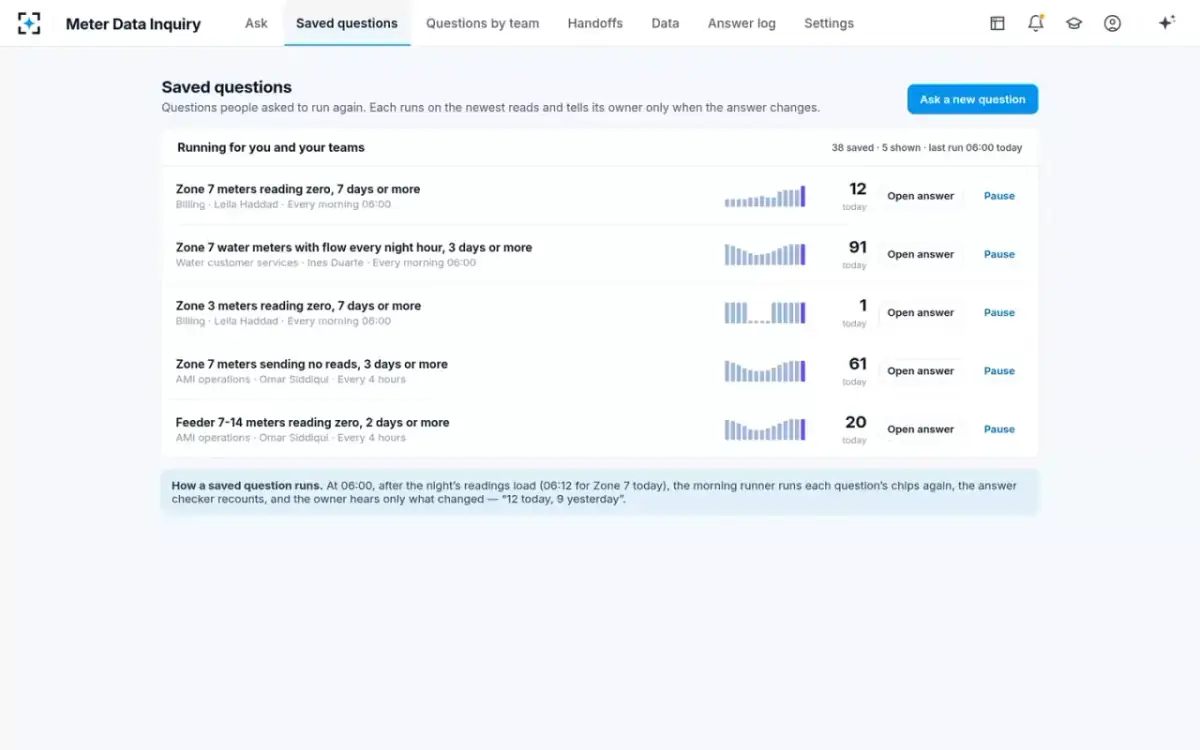Click the Meter Data Inquiry logo icon
The image size is (1200, 750).
pos(29,23)
